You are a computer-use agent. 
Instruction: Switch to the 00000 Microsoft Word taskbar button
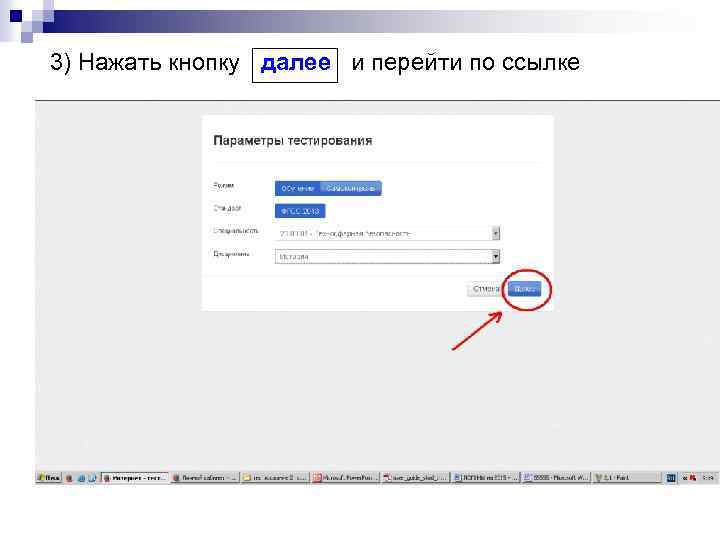click(556, 478)
